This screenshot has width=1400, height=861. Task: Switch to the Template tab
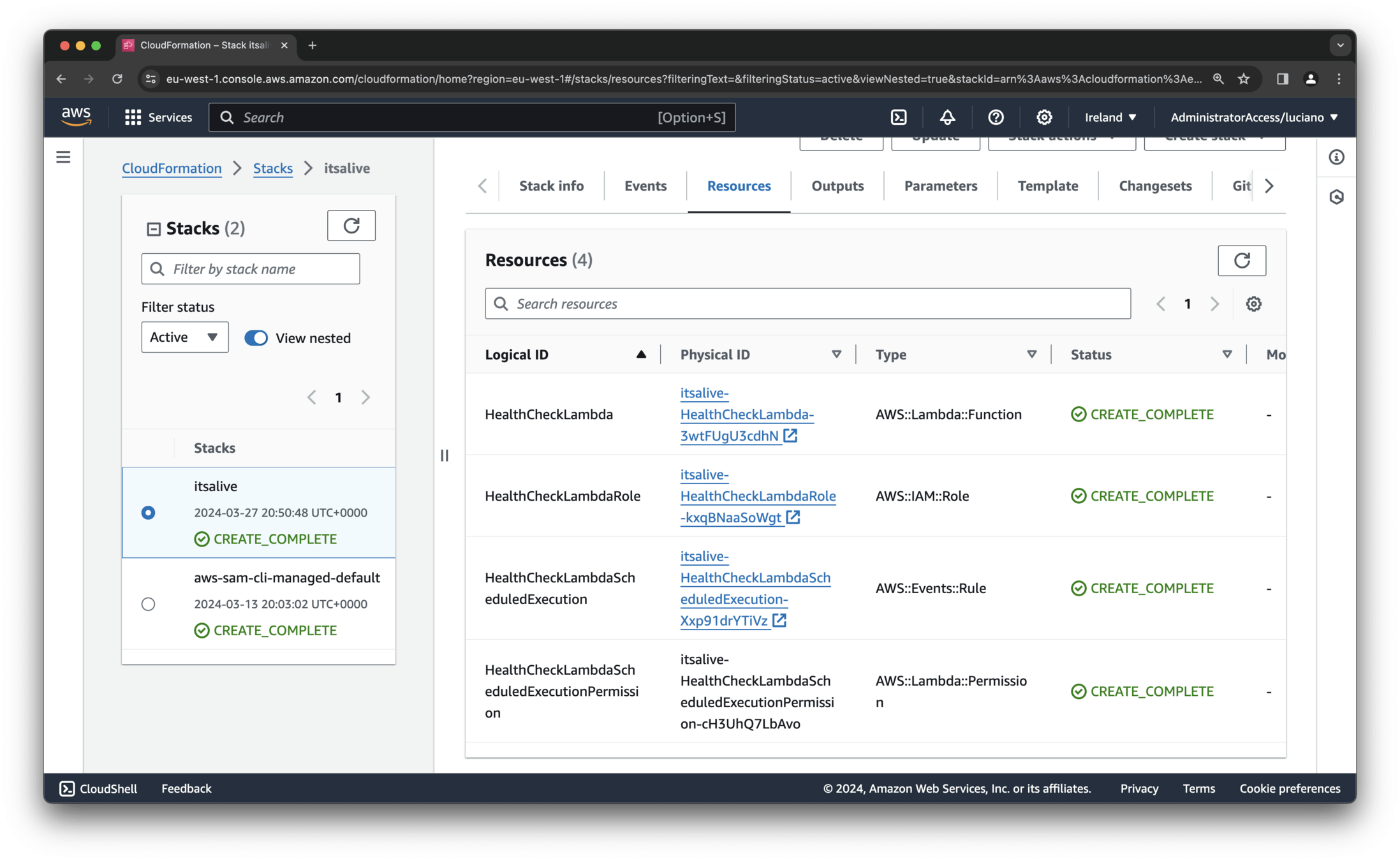[1047, 186]
